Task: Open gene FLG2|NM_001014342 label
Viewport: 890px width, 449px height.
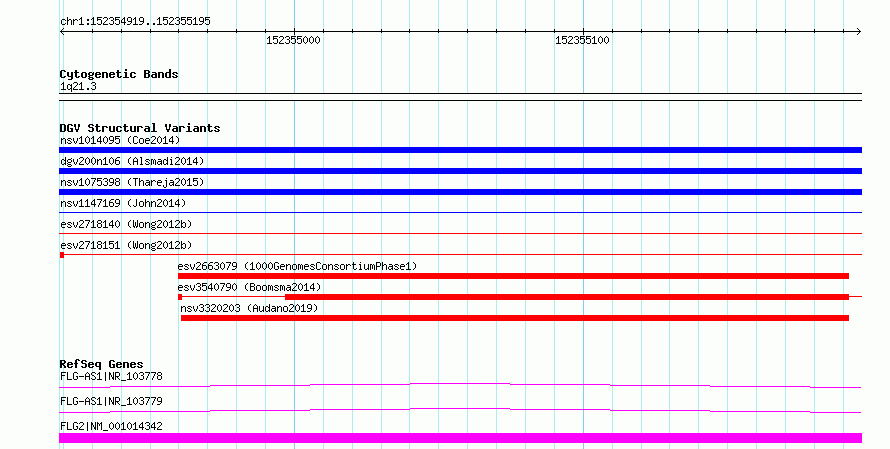Action: tap(111, 426)
